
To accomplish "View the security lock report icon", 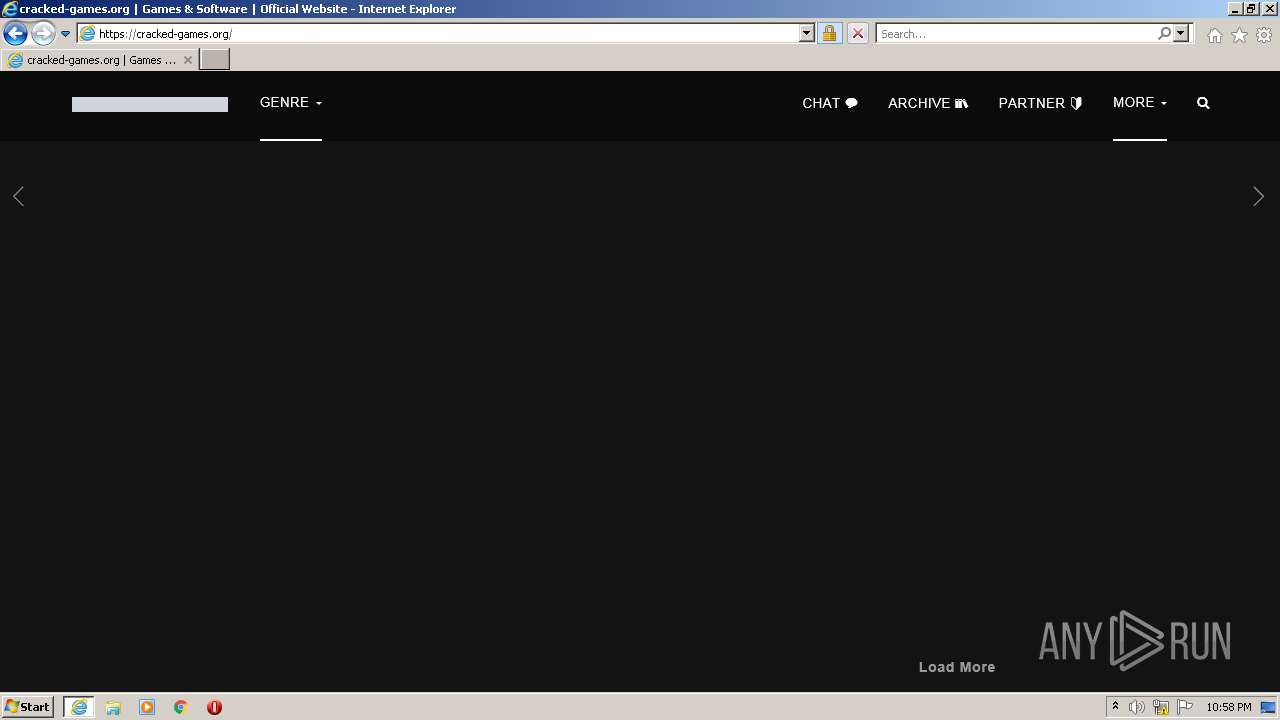I will click(829, 34).
